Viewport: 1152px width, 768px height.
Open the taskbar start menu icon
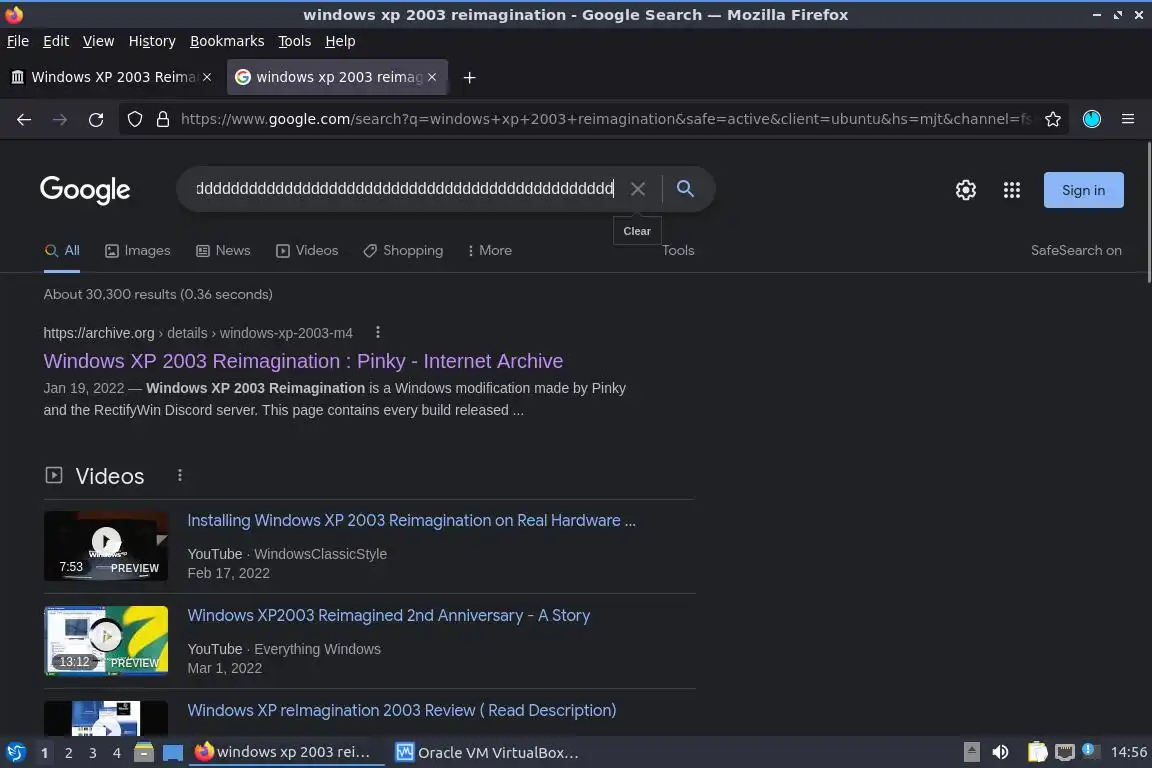point(15,753)
